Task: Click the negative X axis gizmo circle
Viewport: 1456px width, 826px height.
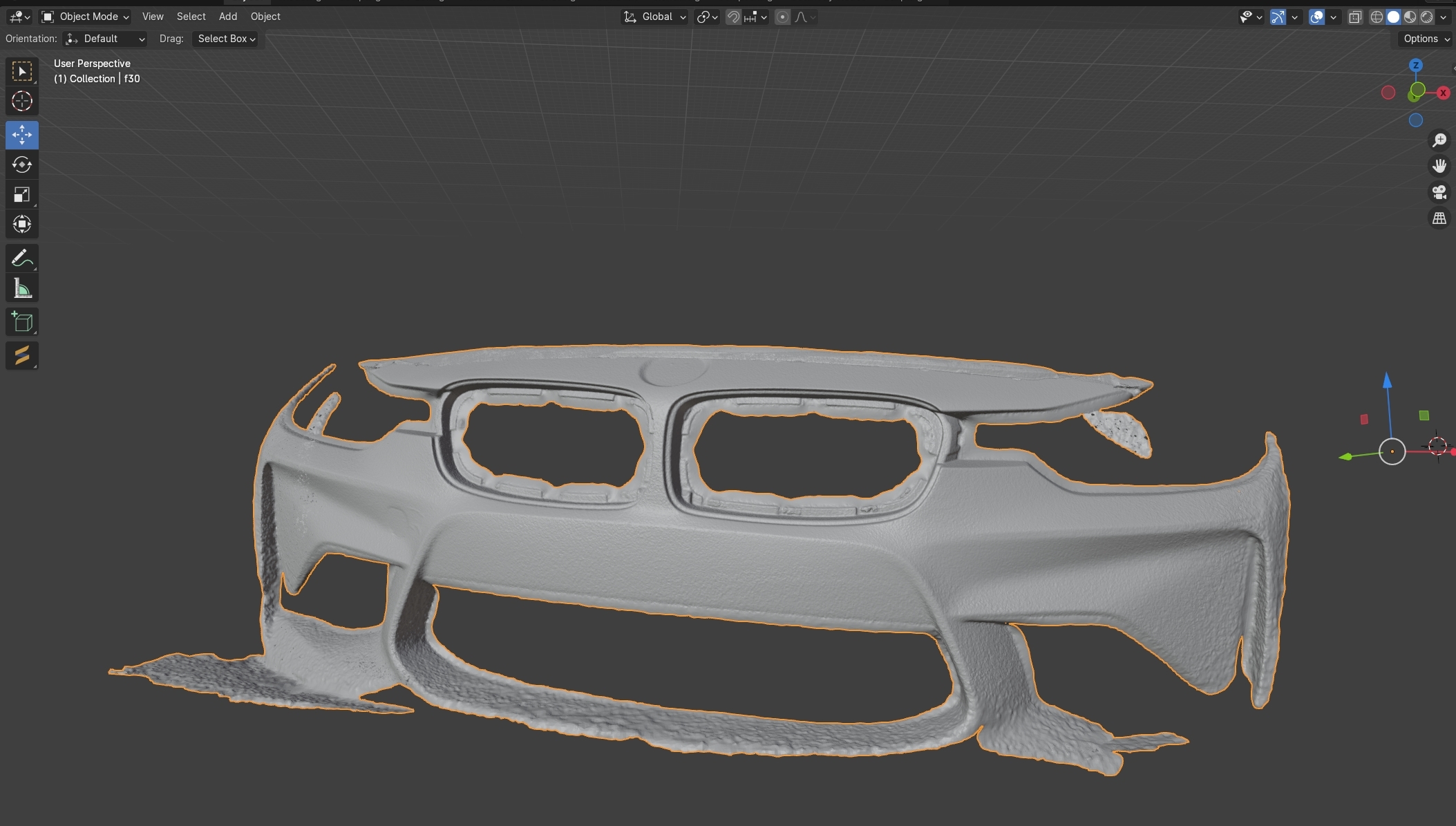Action: tap(1388, 93)
